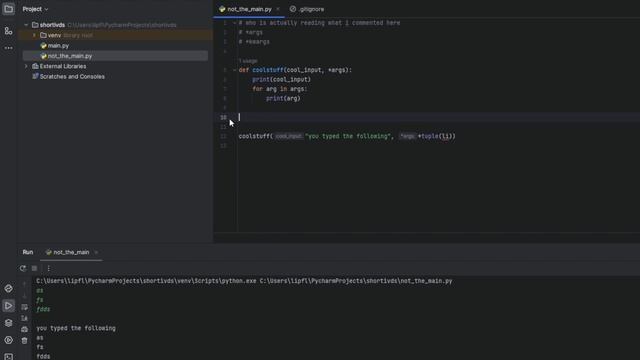Click the last 'fdds' console output line

[43, 356]
